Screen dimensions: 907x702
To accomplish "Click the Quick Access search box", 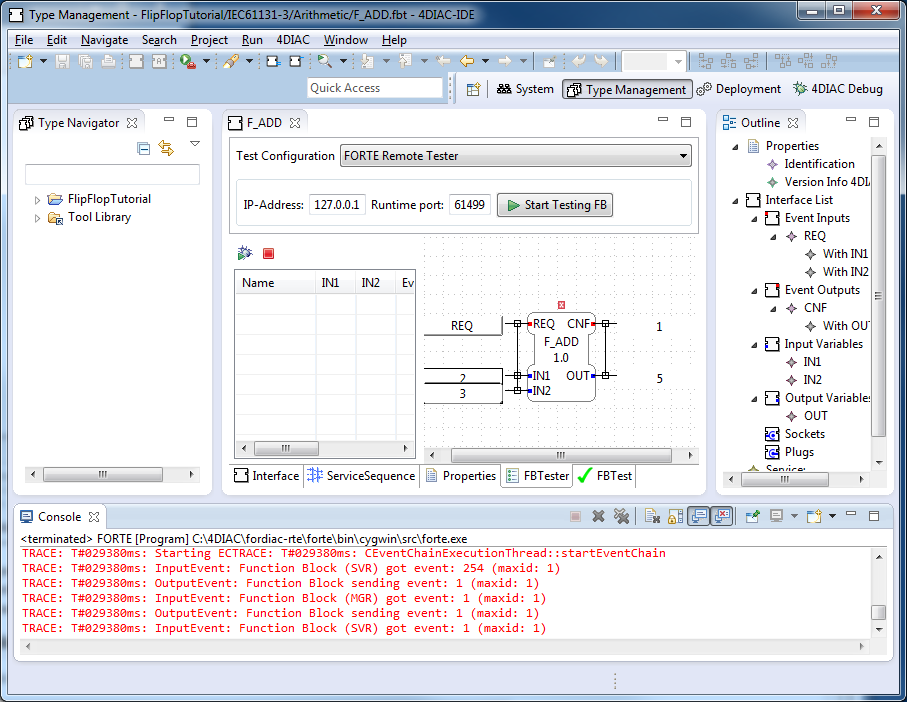I will pos(374,88).
